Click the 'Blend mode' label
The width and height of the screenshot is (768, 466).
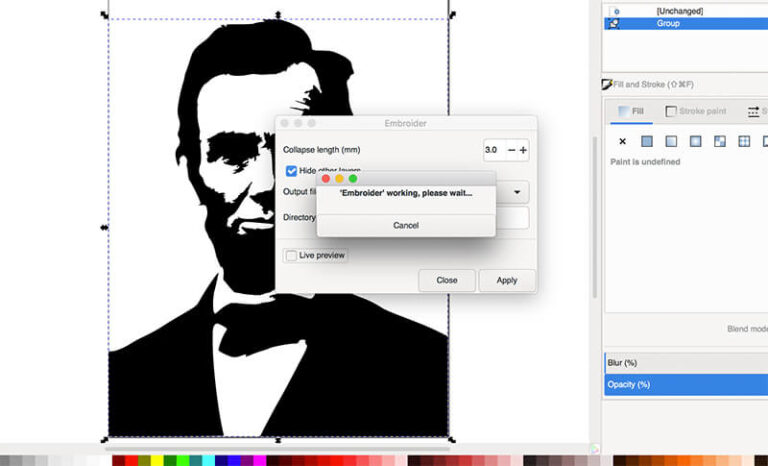pyautogui.click(x=747, y=329)
